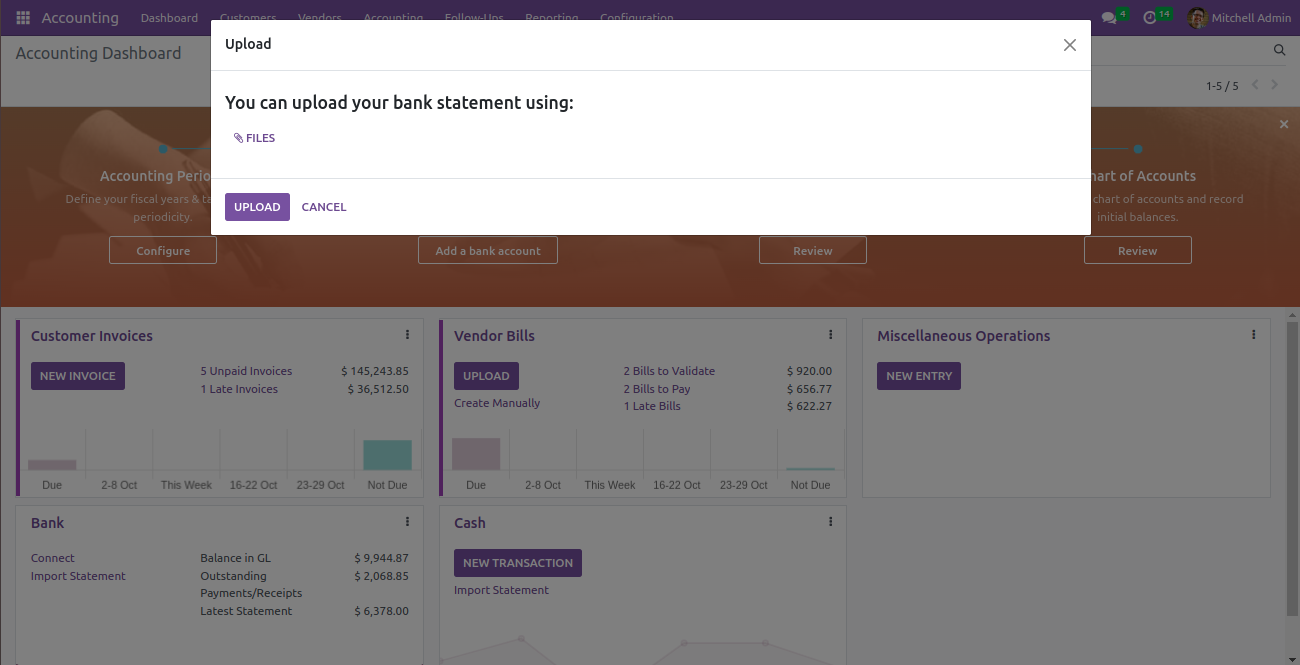
Task: Close the Upload dialog with X
Action: [x=1069, y=45]
